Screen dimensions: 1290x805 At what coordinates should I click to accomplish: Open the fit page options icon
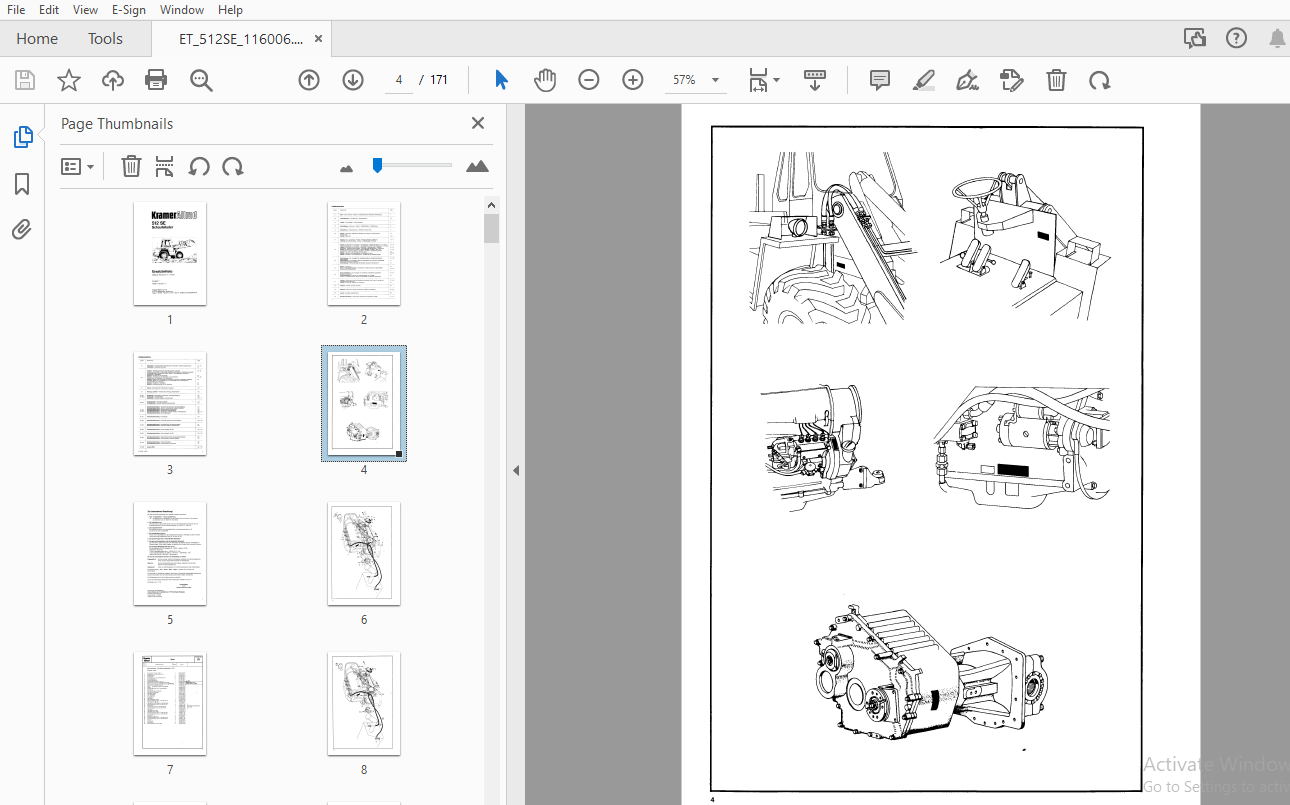765,80
